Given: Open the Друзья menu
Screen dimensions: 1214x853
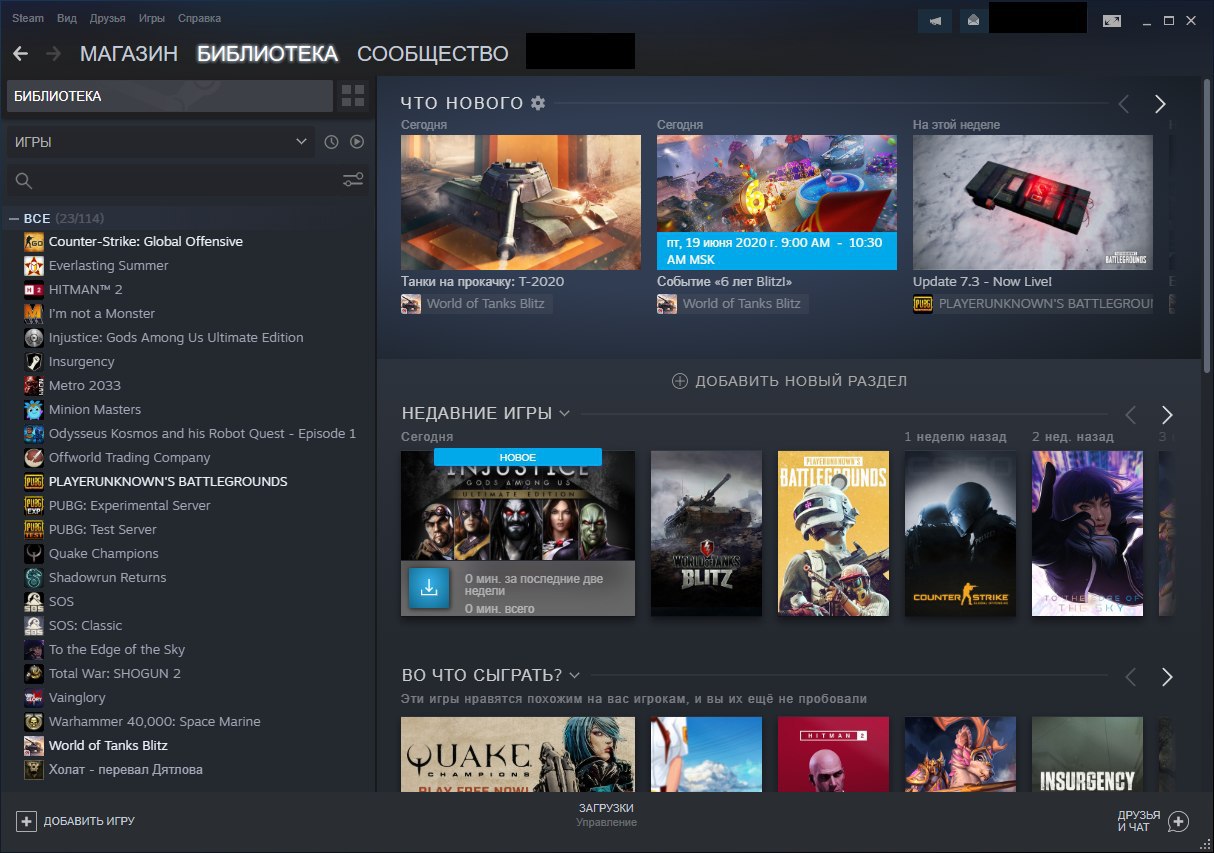Looking at the screenshot, I should pos(108,18).
